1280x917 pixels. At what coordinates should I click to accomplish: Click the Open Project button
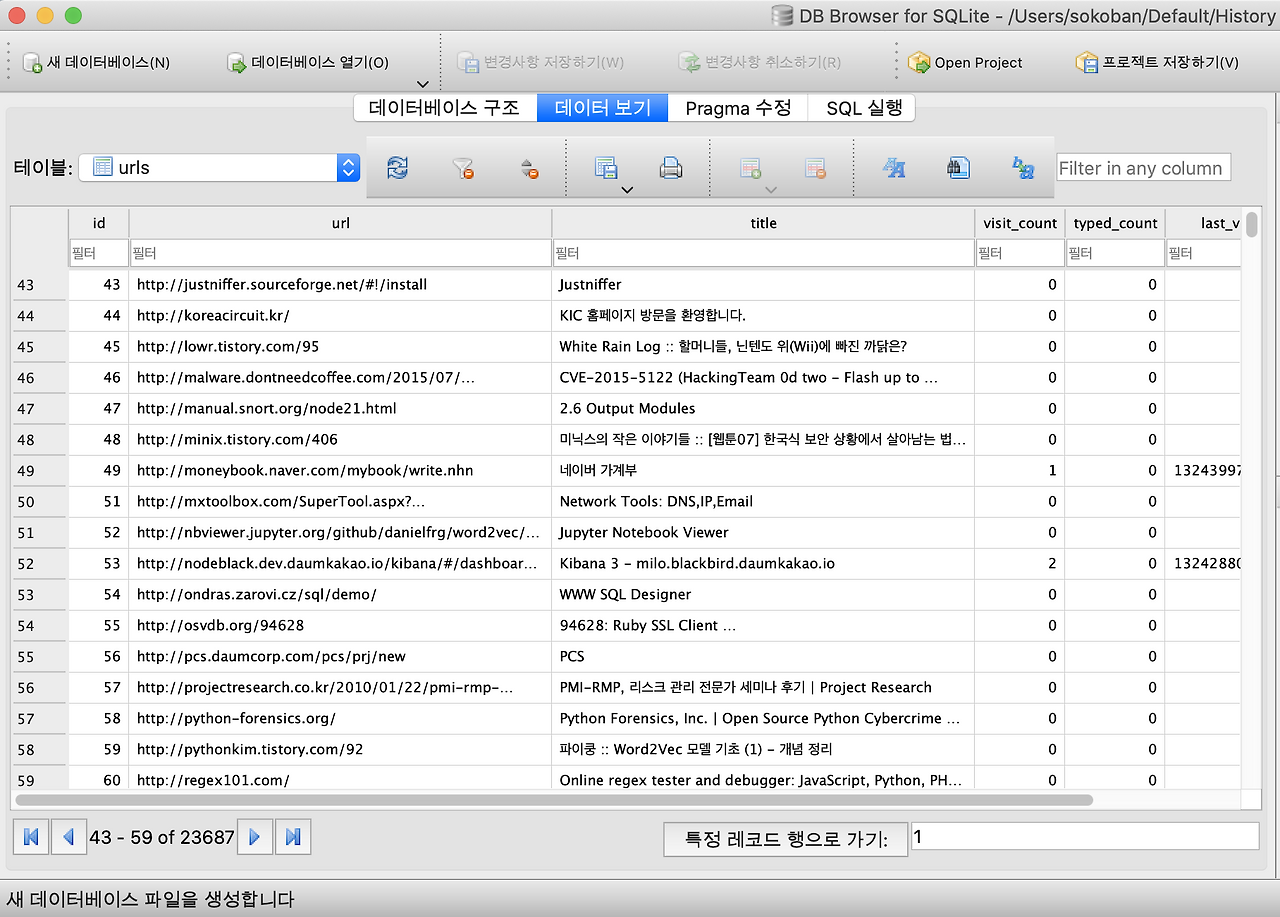click(x=964, y=62)
